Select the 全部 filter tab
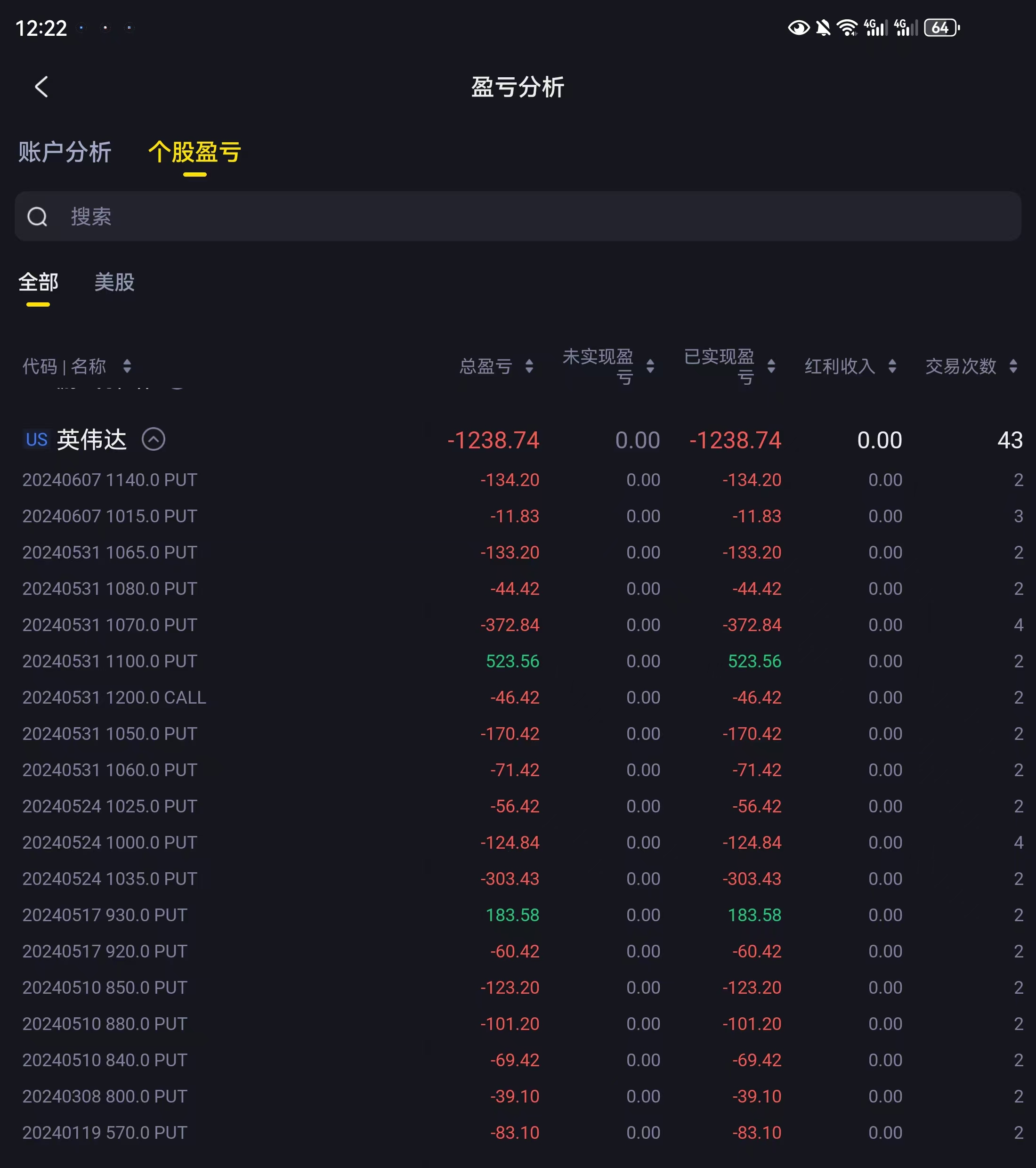 [38, 282]
